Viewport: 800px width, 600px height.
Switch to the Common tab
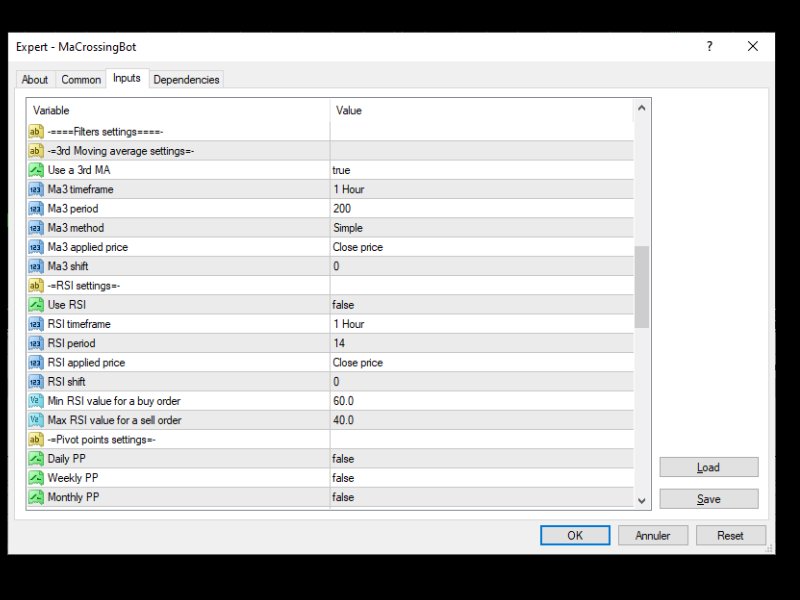(x=81, y=80)
